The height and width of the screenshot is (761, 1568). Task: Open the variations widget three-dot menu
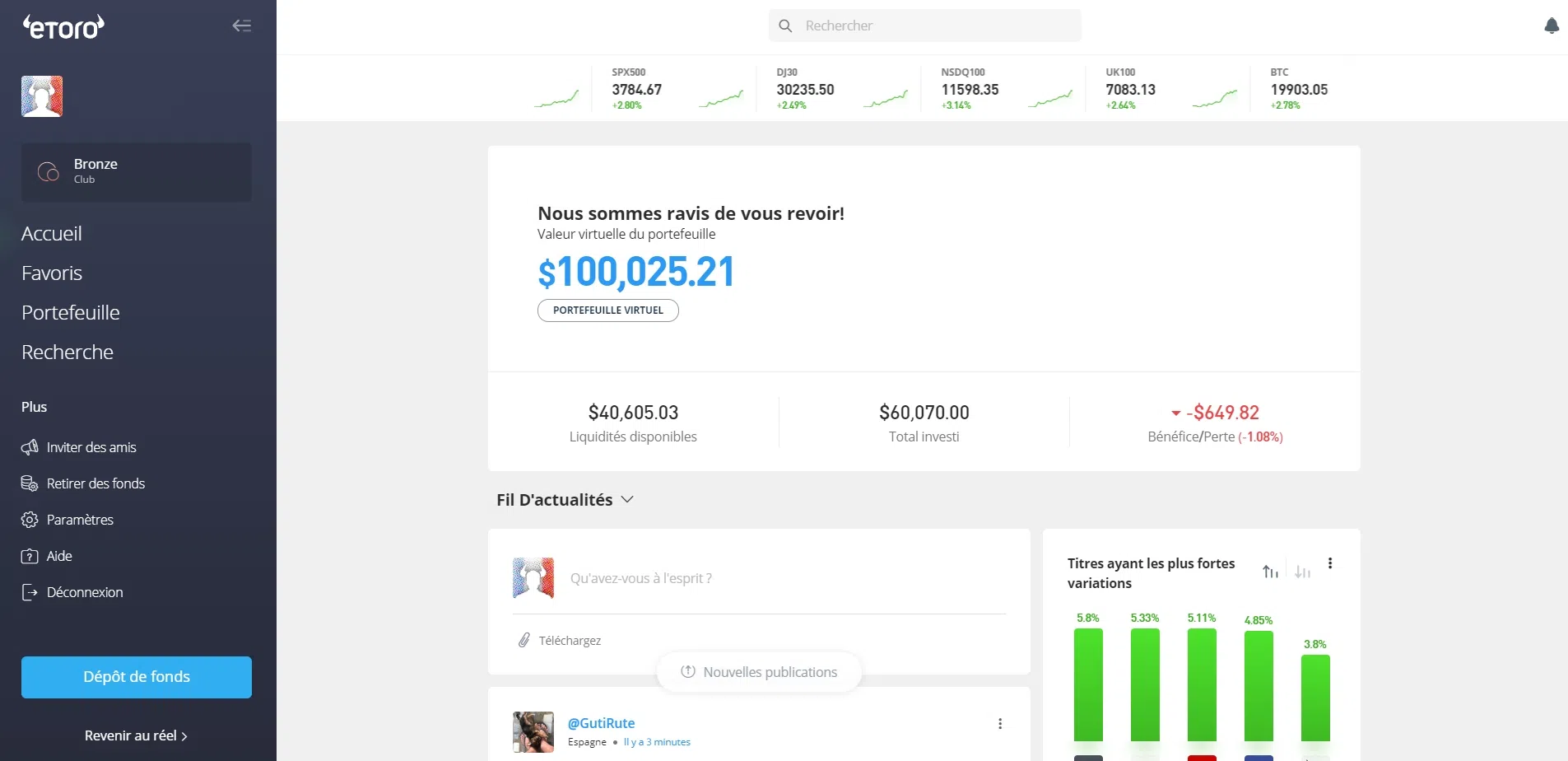pyautogui.click(x=1330, y=563)
